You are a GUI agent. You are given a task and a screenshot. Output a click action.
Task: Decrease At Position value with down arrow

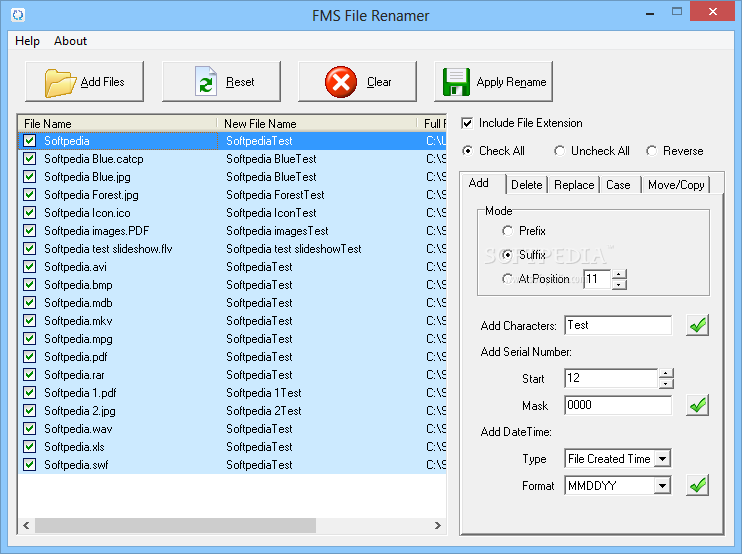pyautogui.click(x=619, y=284)
